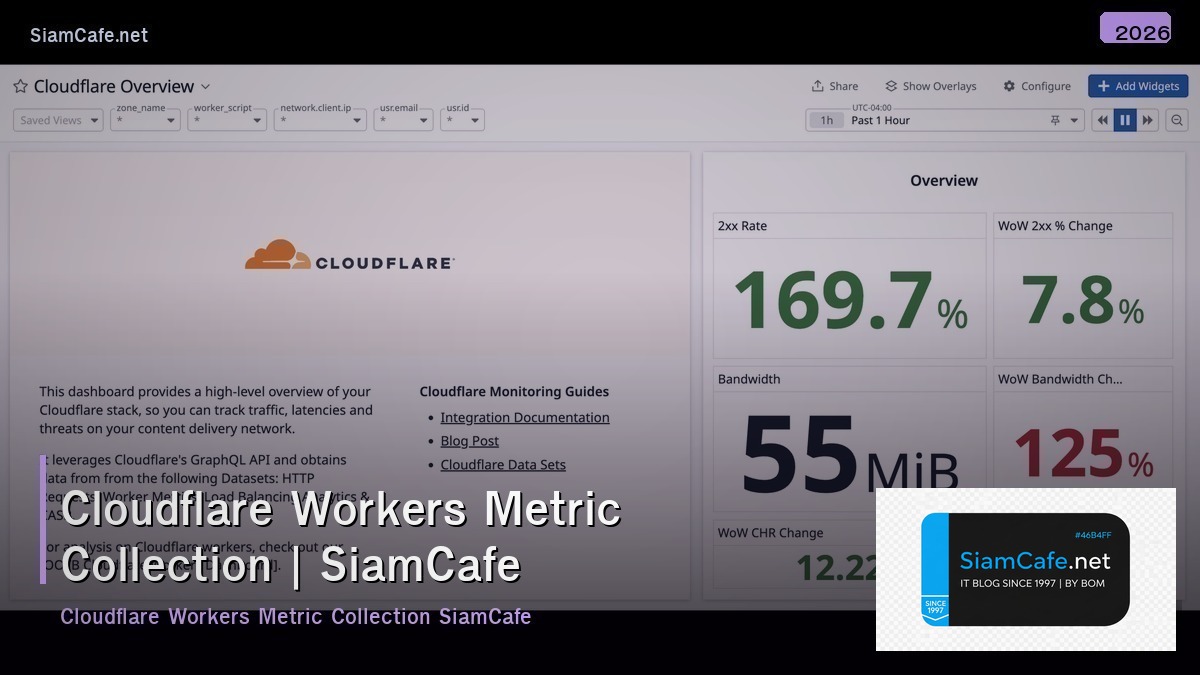This screenshot has width=1200, height=675.
Task: Open the zoom-out magnifier control
Action: click(x=1176, y=119)
